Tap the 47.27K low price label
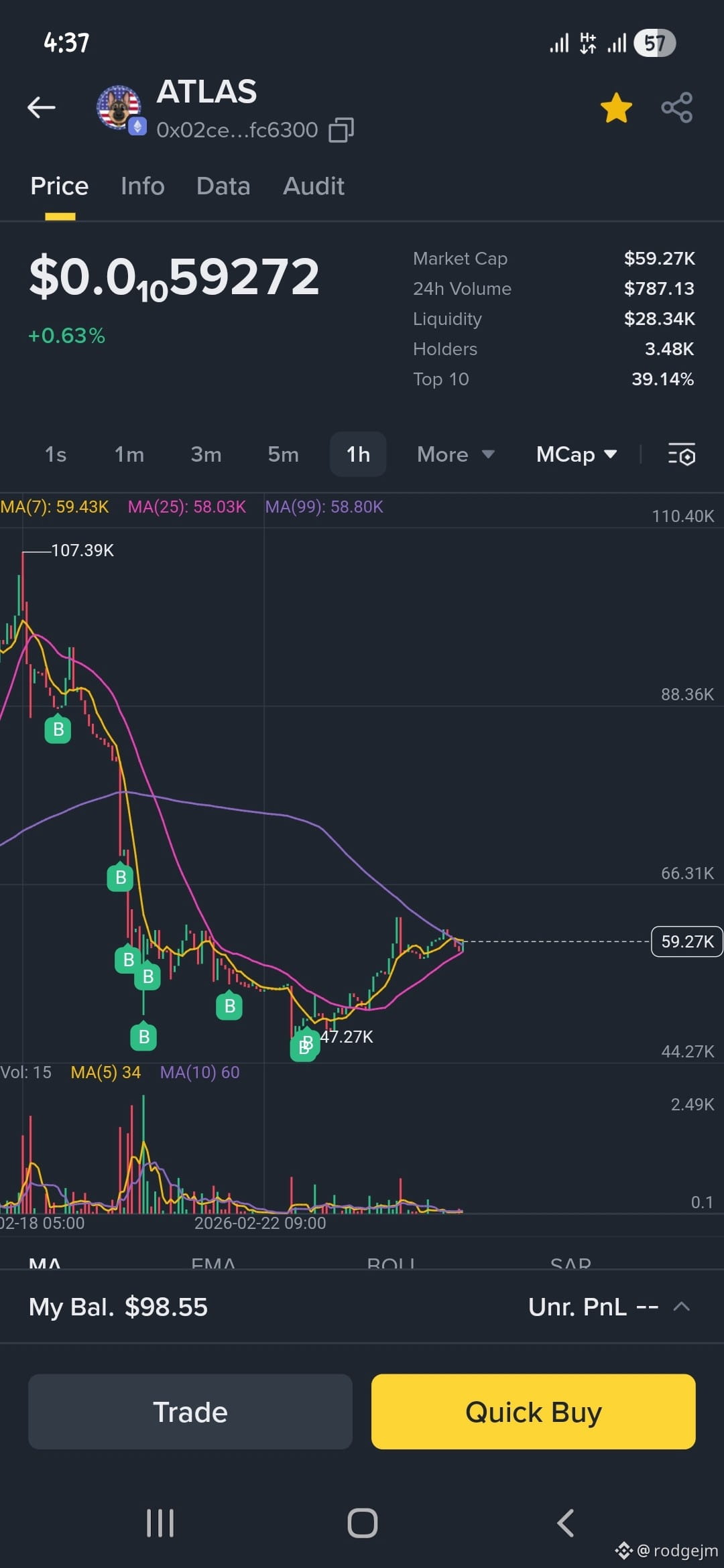724x1568 pixels. 347,1037
